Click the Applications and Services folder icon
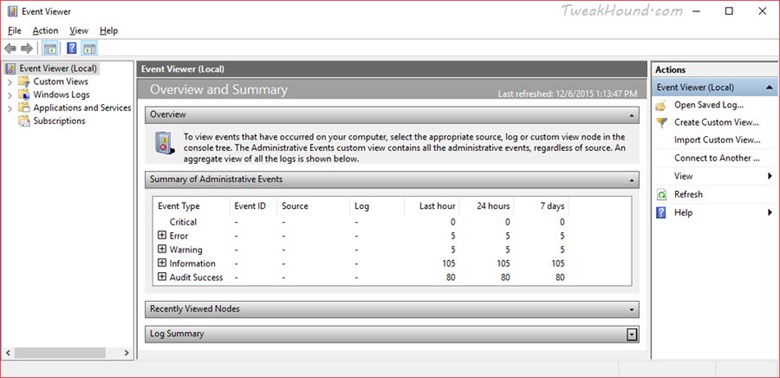 coord(24,107)
